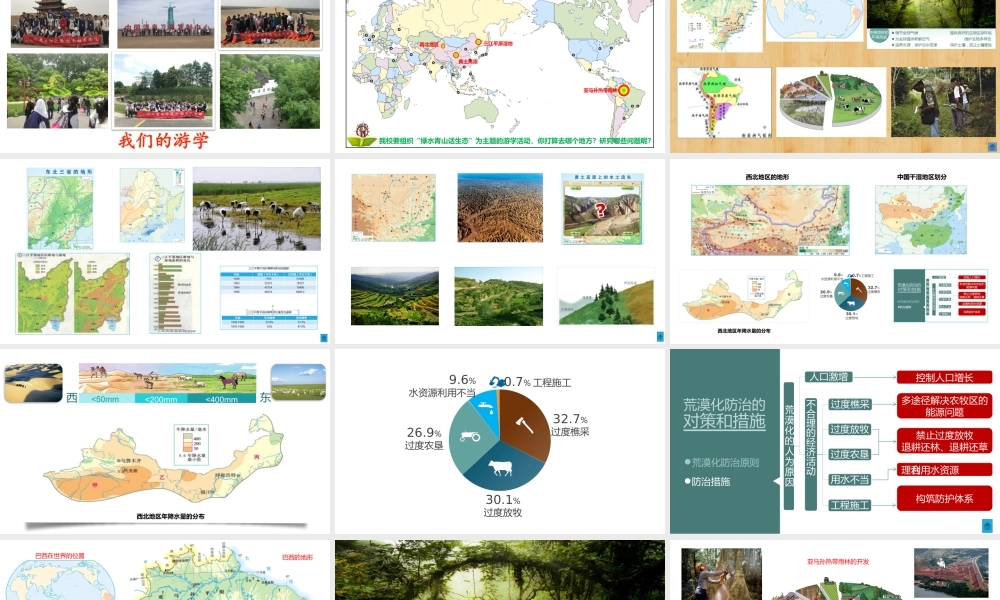Select the aerial tree-lined path photo
Screen dimensions: 1000x600
pos(270,91)
